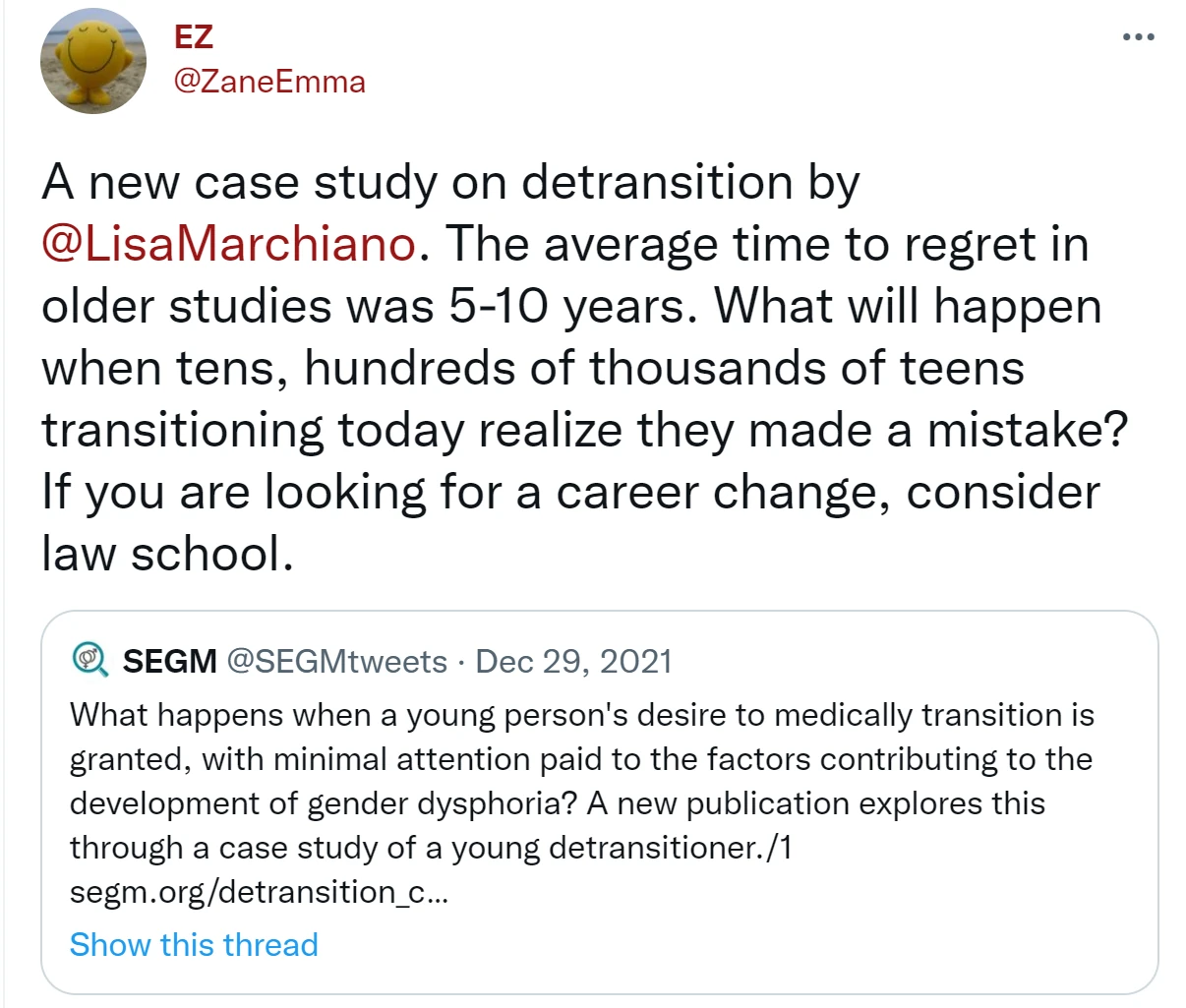Click the quoted text starting "What happens when"

581,715
